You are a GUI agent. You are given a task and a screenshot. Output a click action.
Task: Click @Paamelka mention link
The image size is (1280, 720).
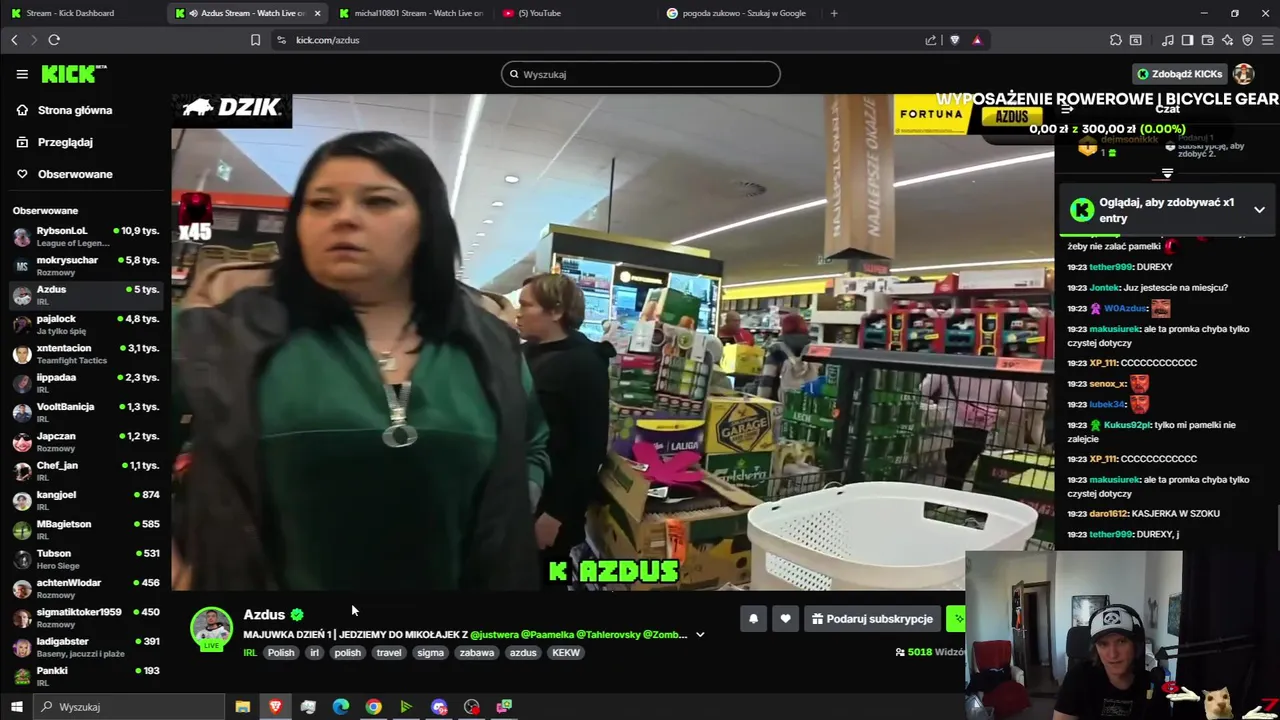(x=548, y=635)
